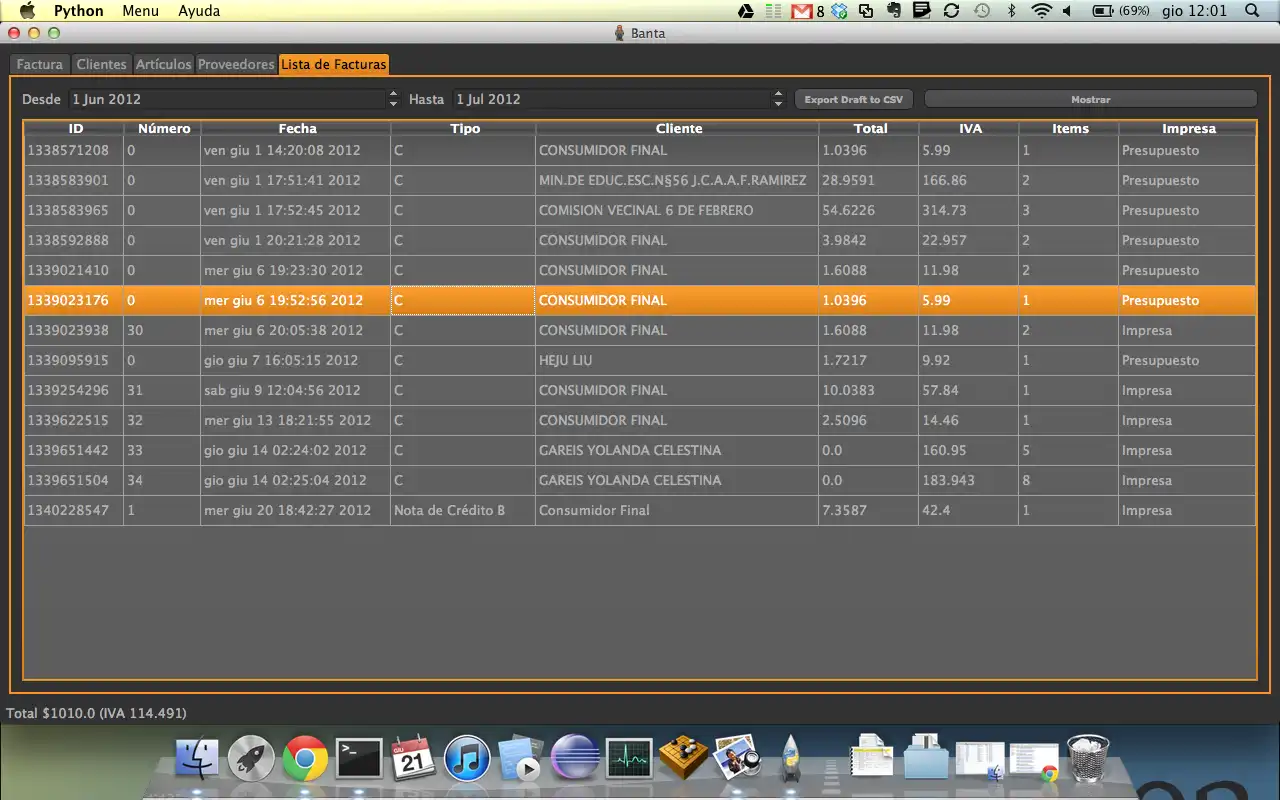Switch to the Clientes tab
Screen dimensions: 1280x800
click(102, 64)
